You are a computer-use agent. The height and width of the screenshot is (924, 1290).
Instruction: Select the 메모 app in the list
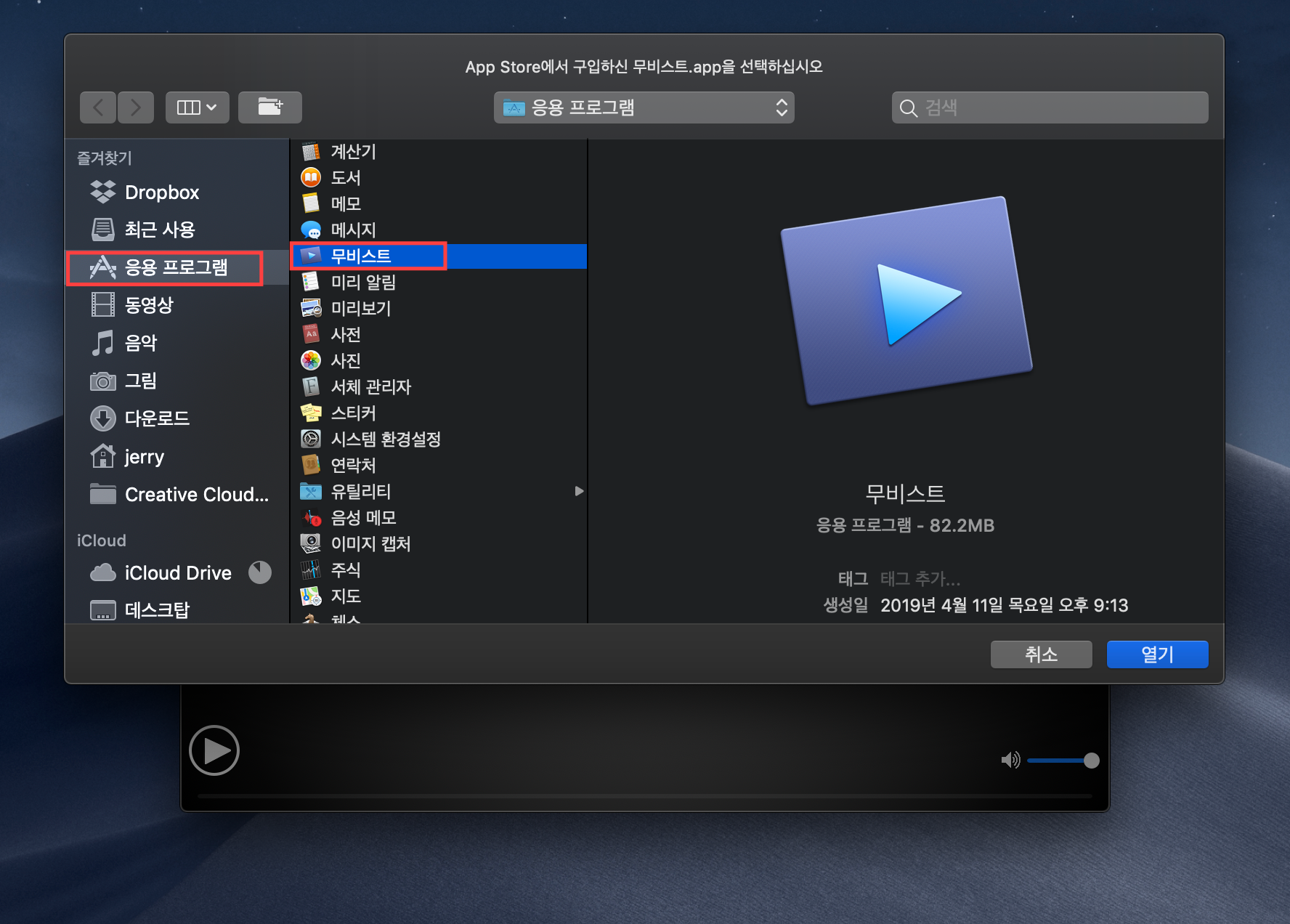pos(439,203)
